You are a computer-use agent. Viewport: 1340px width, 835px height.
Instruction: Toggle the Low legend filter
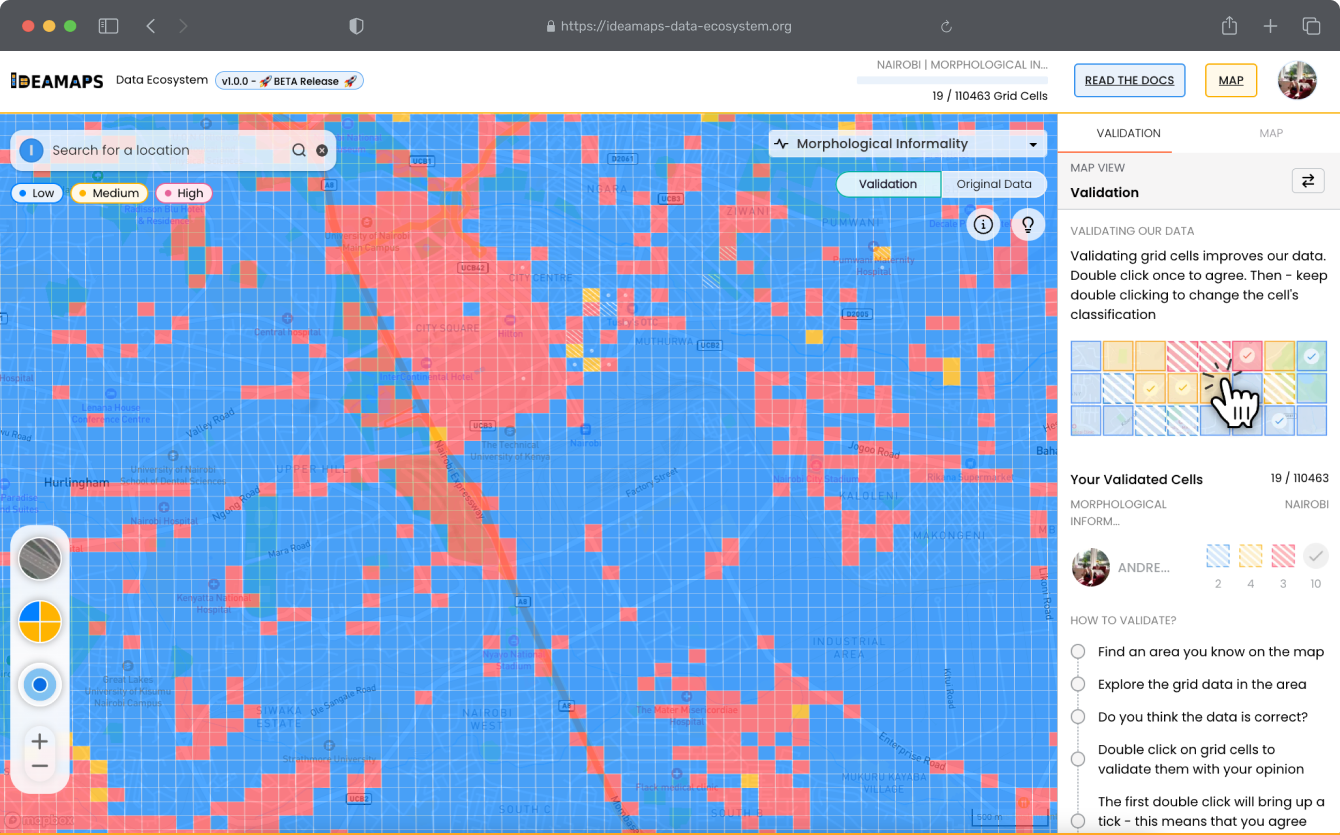(x=36, y=193)
